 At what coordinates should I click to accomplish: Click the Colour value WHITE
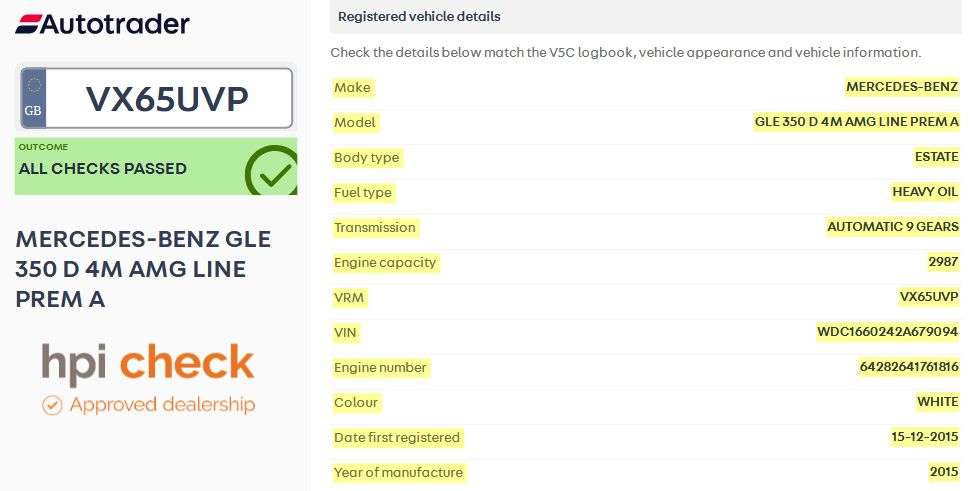click(937, 402)
